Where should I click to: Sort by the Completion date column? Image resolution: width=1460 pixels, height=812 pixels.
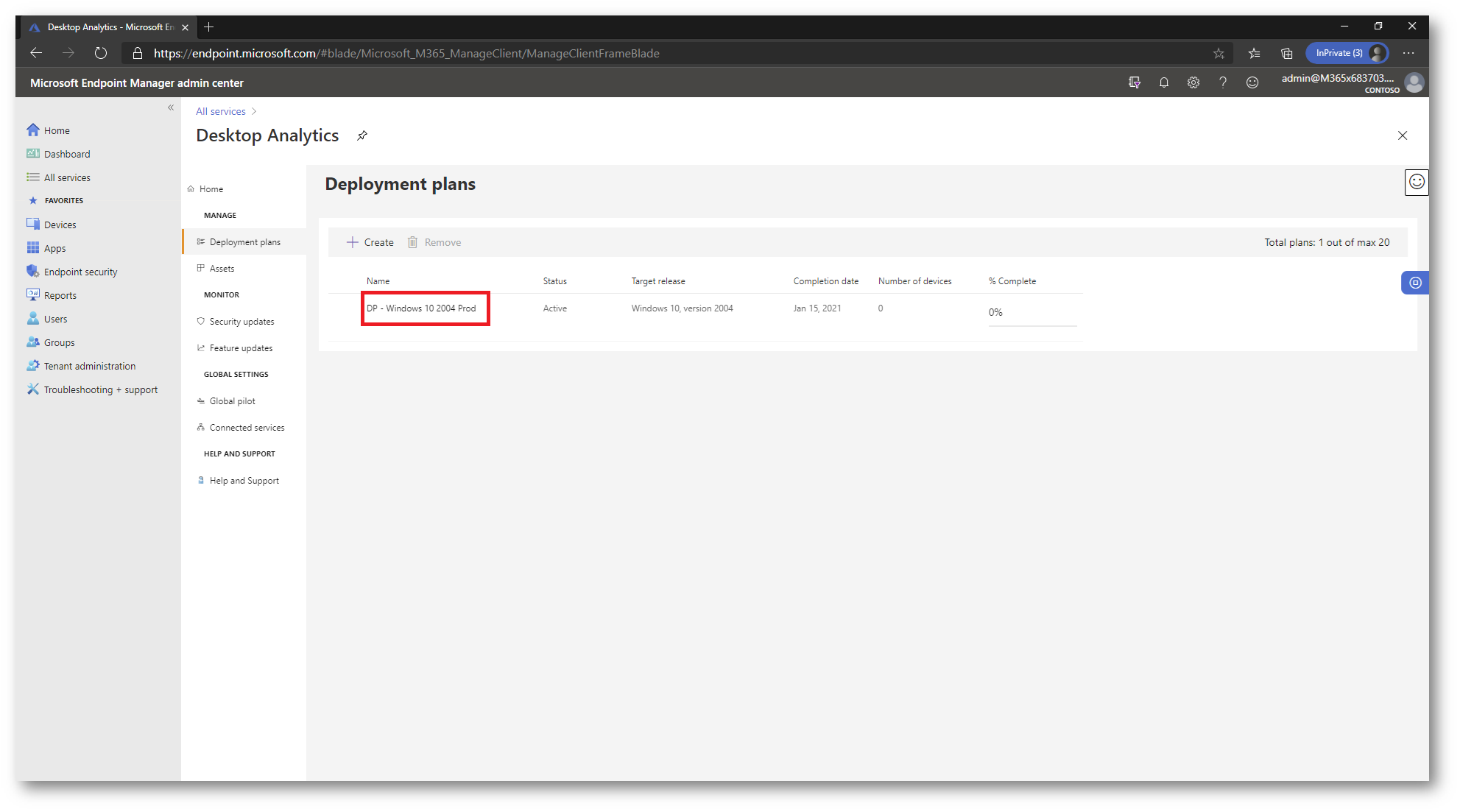coord(826,281)
